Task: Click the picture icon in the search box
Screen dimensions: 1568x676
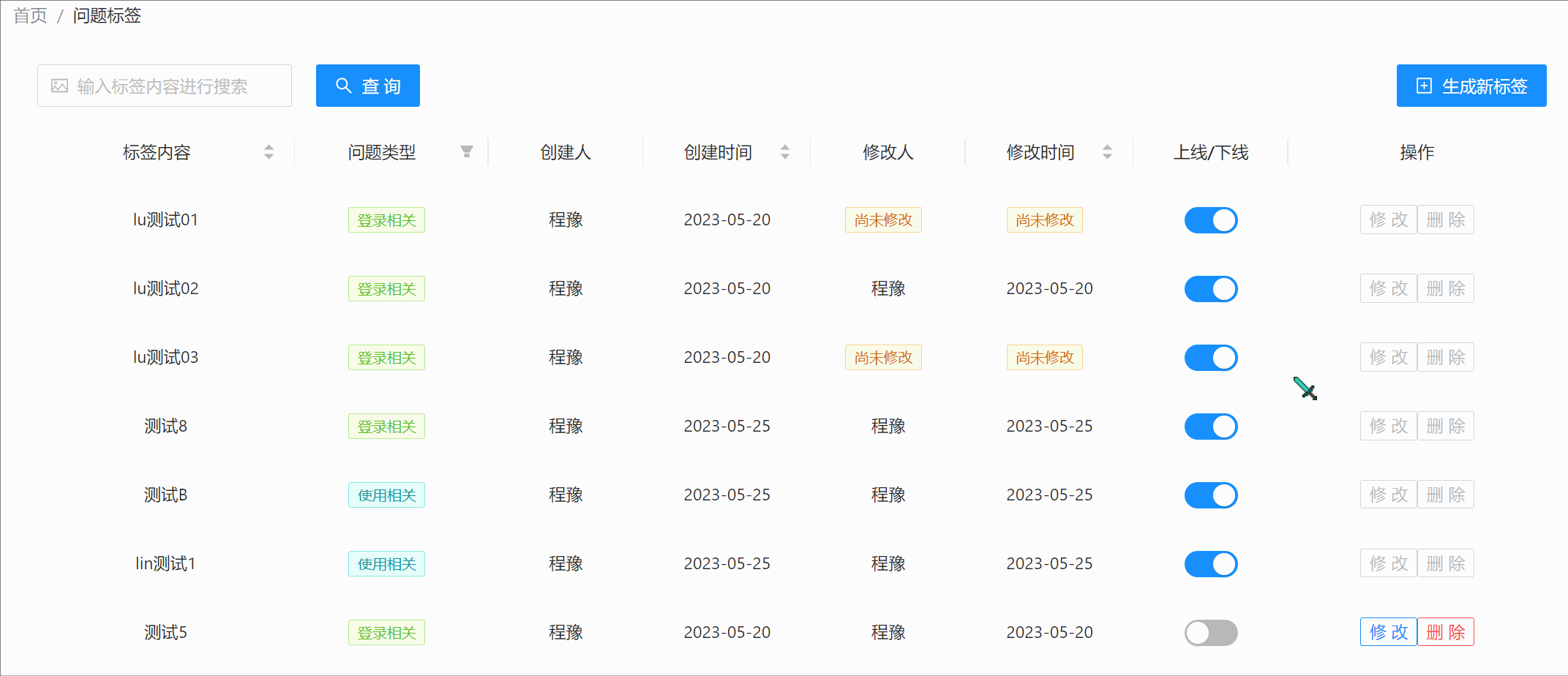Action: 59,86
